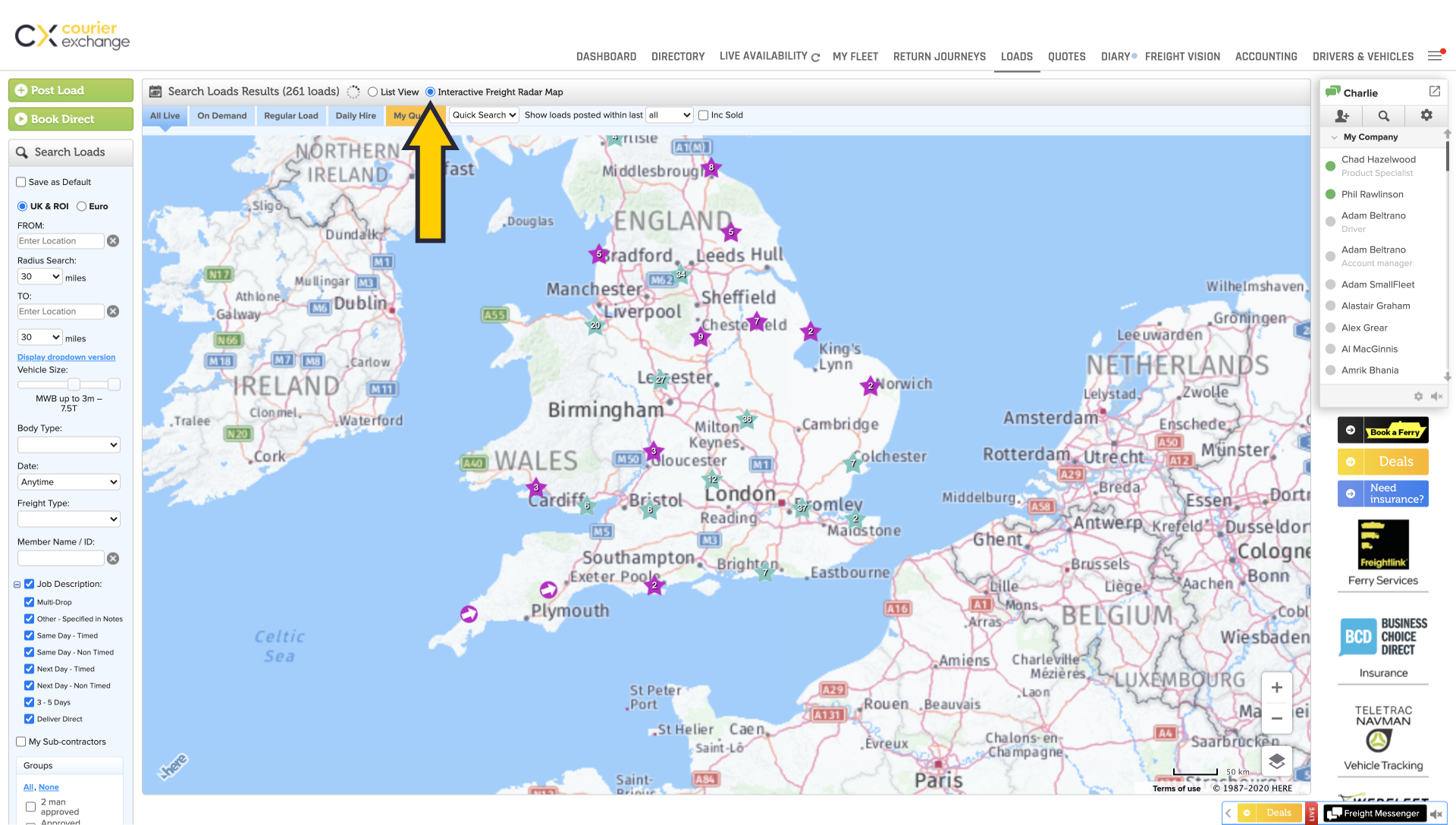Switch results to List View

coord(372,92)
